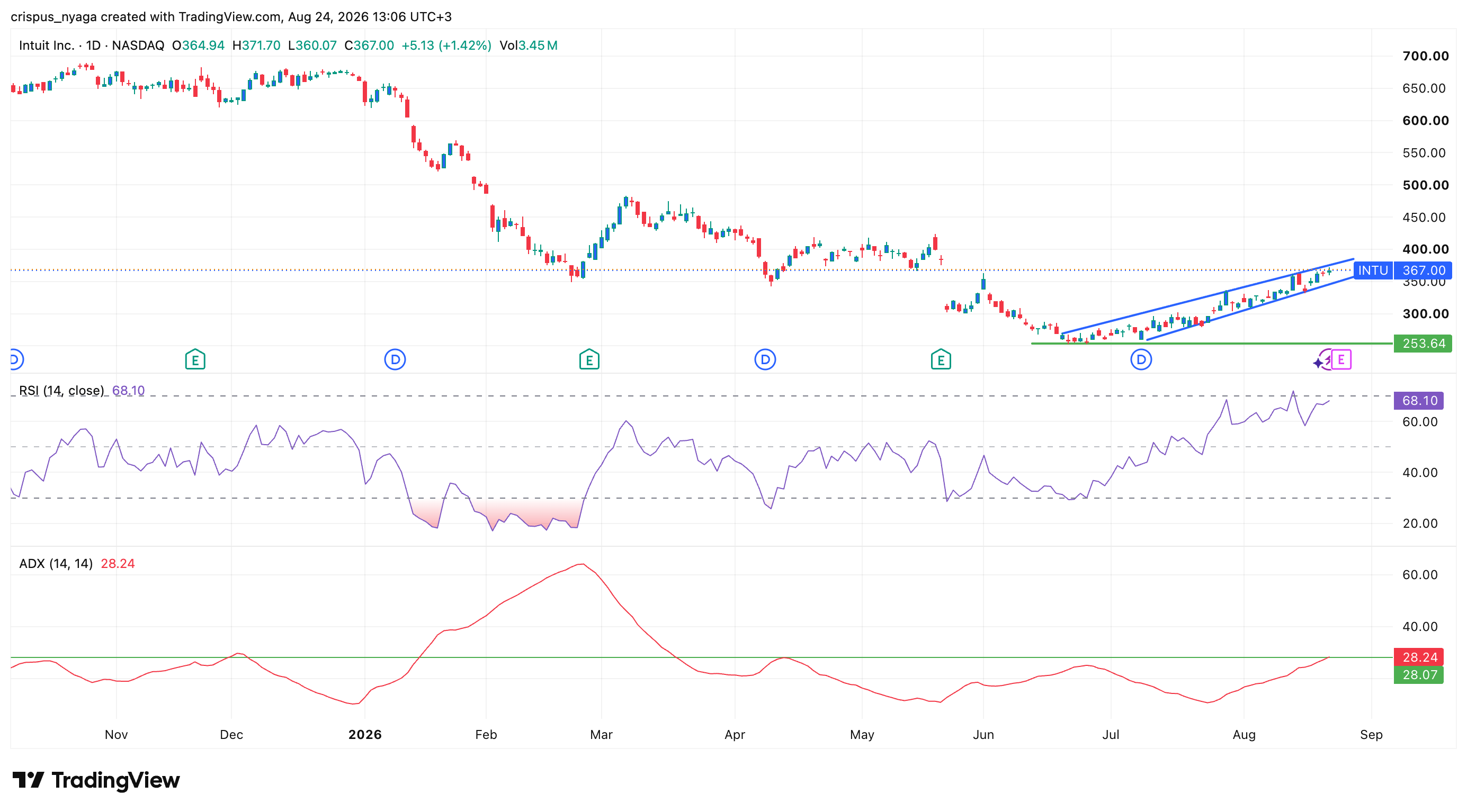Click the earnings E marker in late November

coord(195,359)
